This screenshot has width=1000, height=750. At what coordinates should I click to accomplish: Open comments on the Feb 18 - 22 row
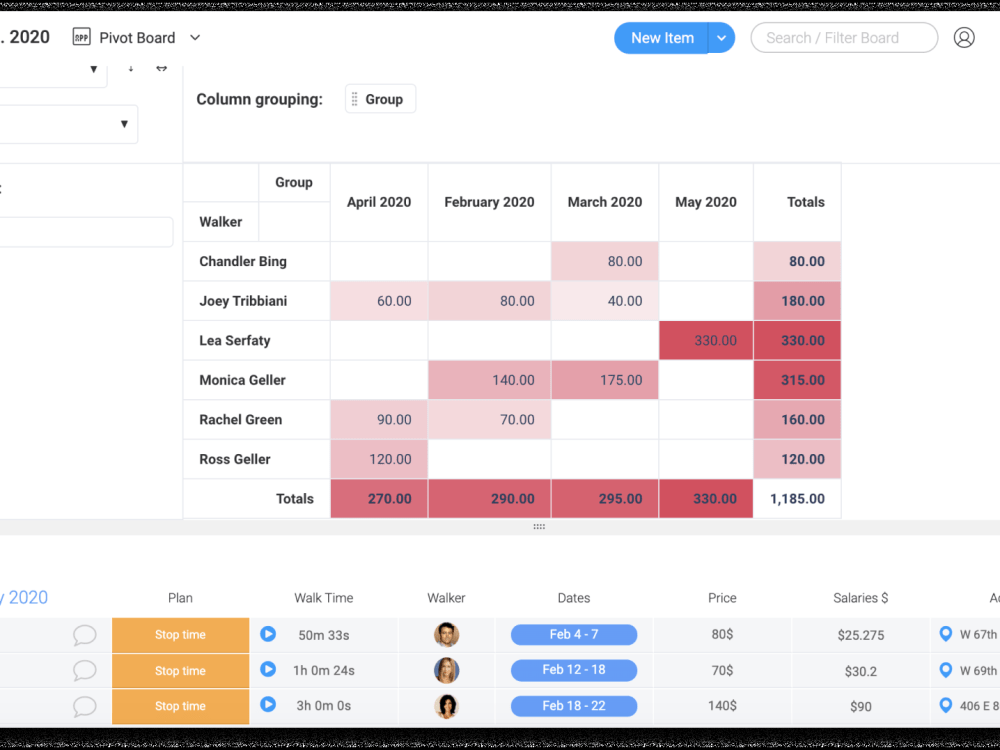point(84,707)
